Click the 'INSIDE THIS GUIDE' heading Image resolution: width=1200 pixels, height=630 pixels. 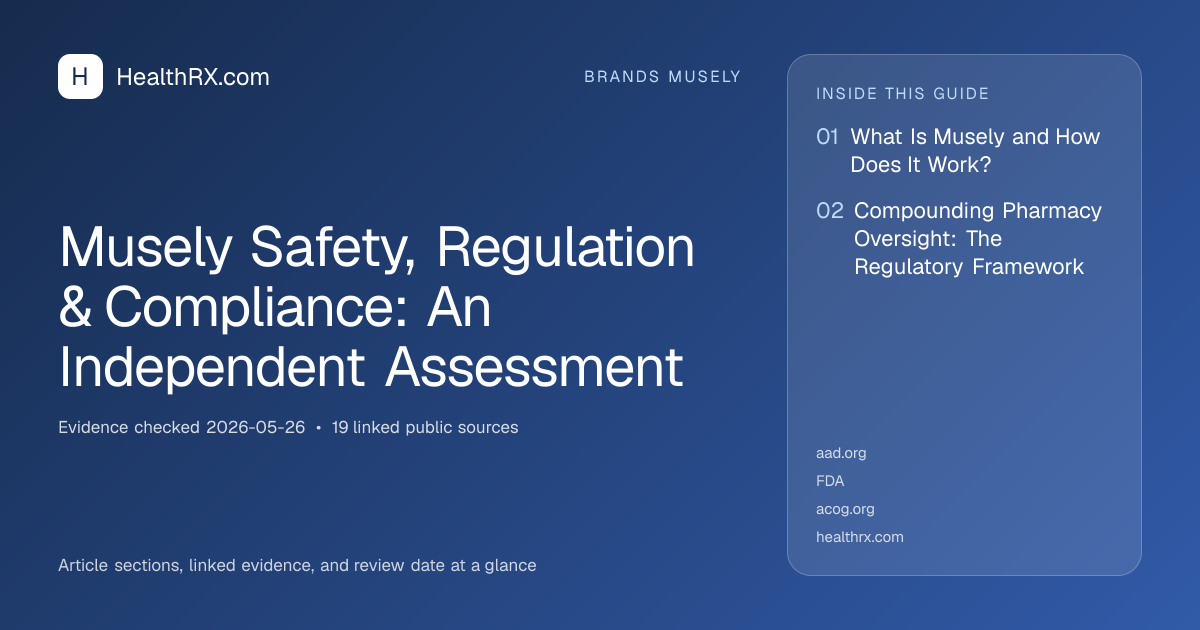[903, 94]
